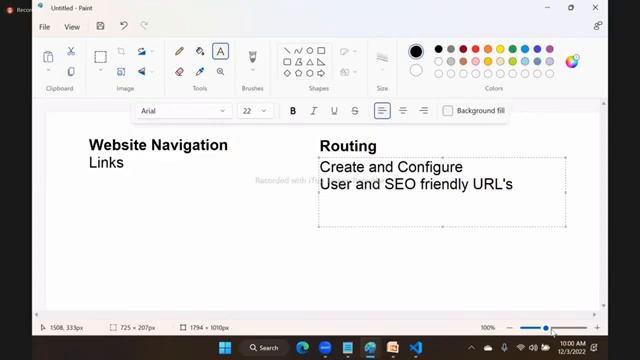Open the Arial font family dropdown
The image size is (640, 360).
click(x=184, y=111)
